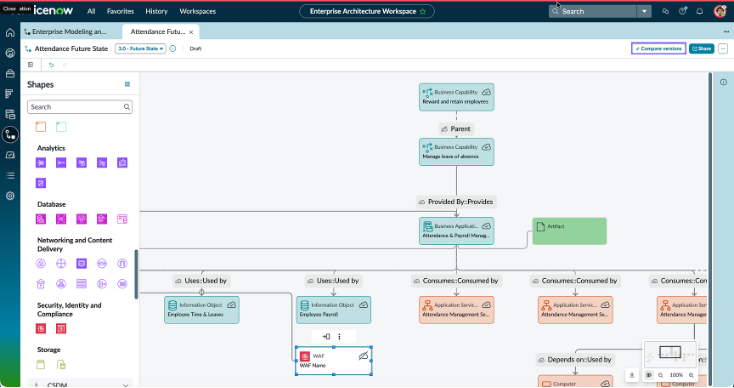Toggle the minimap visibility button
Image resolution: width=734 pixels, height=388 pixels.
(x=649, y=375)
